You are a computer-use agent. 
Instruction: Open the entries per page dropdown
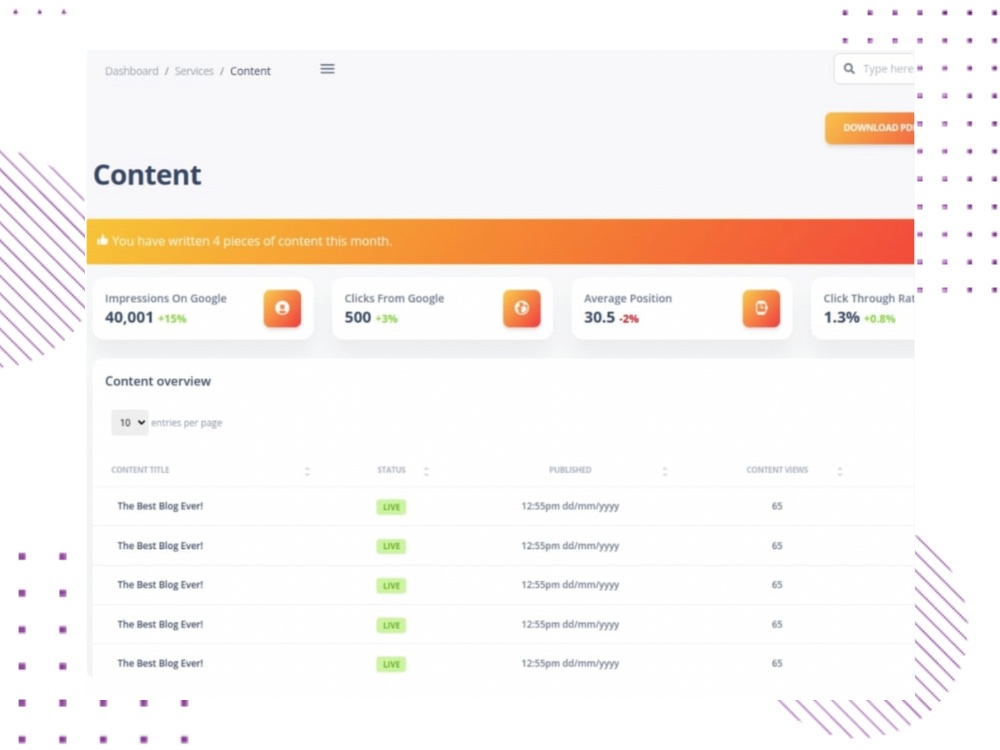pos(129,422)
